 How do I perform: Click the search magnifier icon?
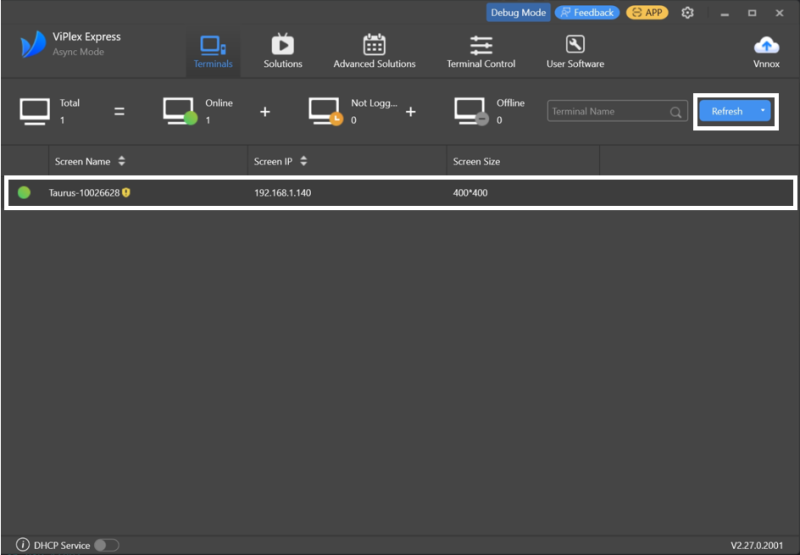pyautogui.click(x=677, y=112)
